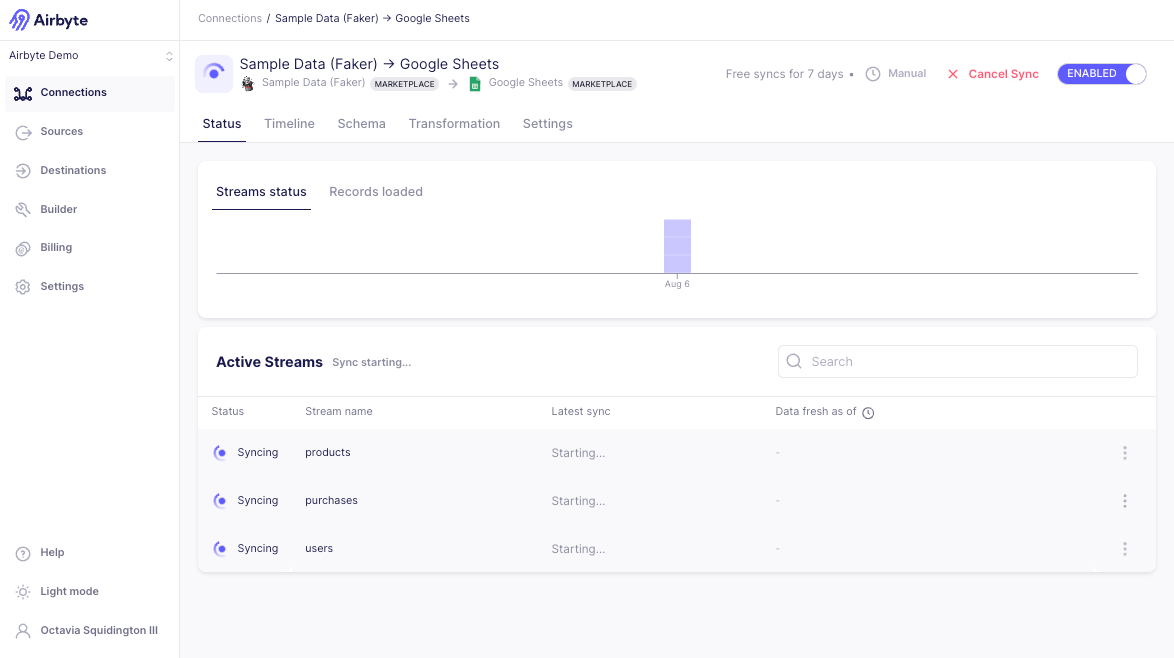
Task: Go back to Connections via the breadcrumb link
Action: (x=230, y=18)
